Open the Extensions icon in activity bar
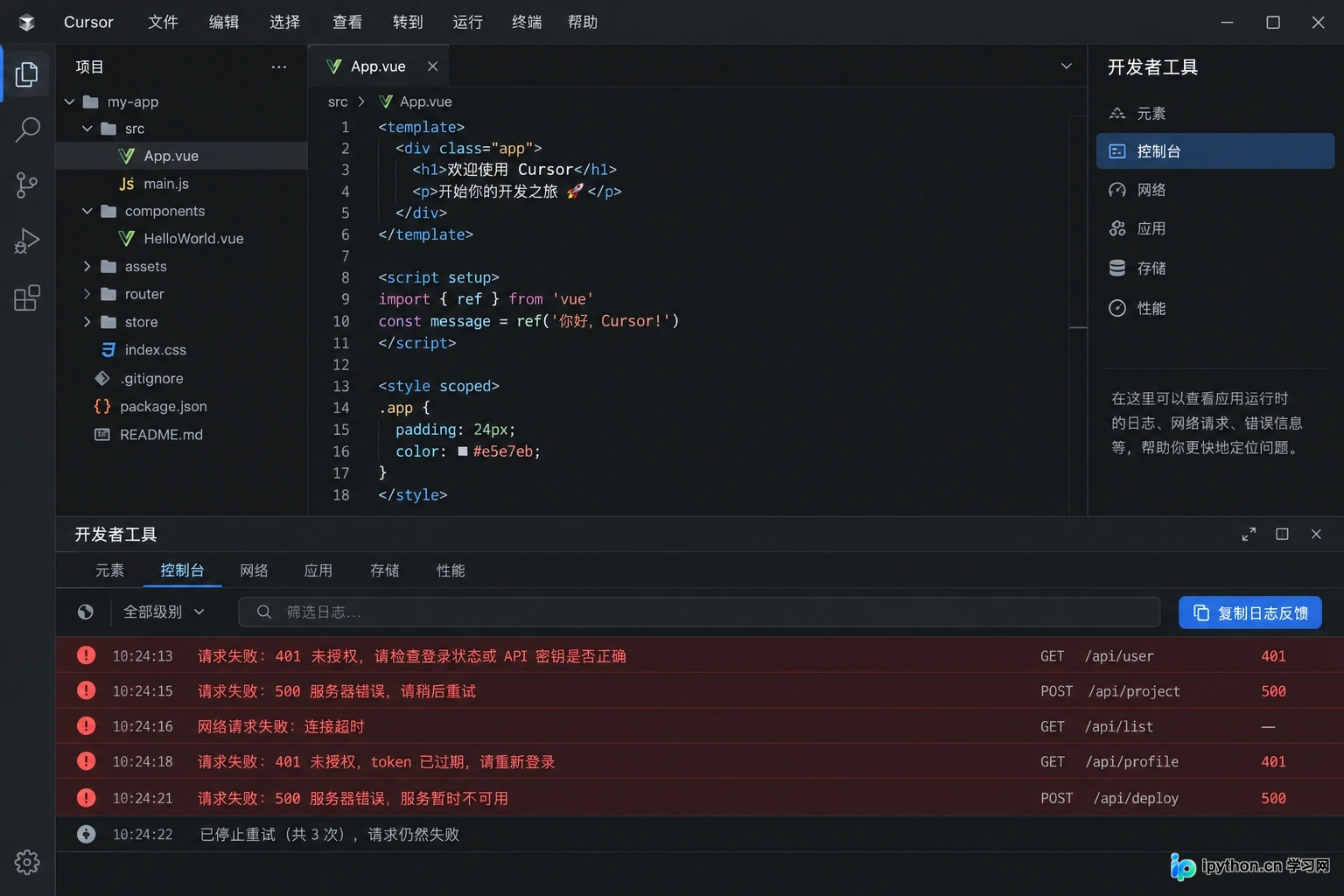 point(27,297)
